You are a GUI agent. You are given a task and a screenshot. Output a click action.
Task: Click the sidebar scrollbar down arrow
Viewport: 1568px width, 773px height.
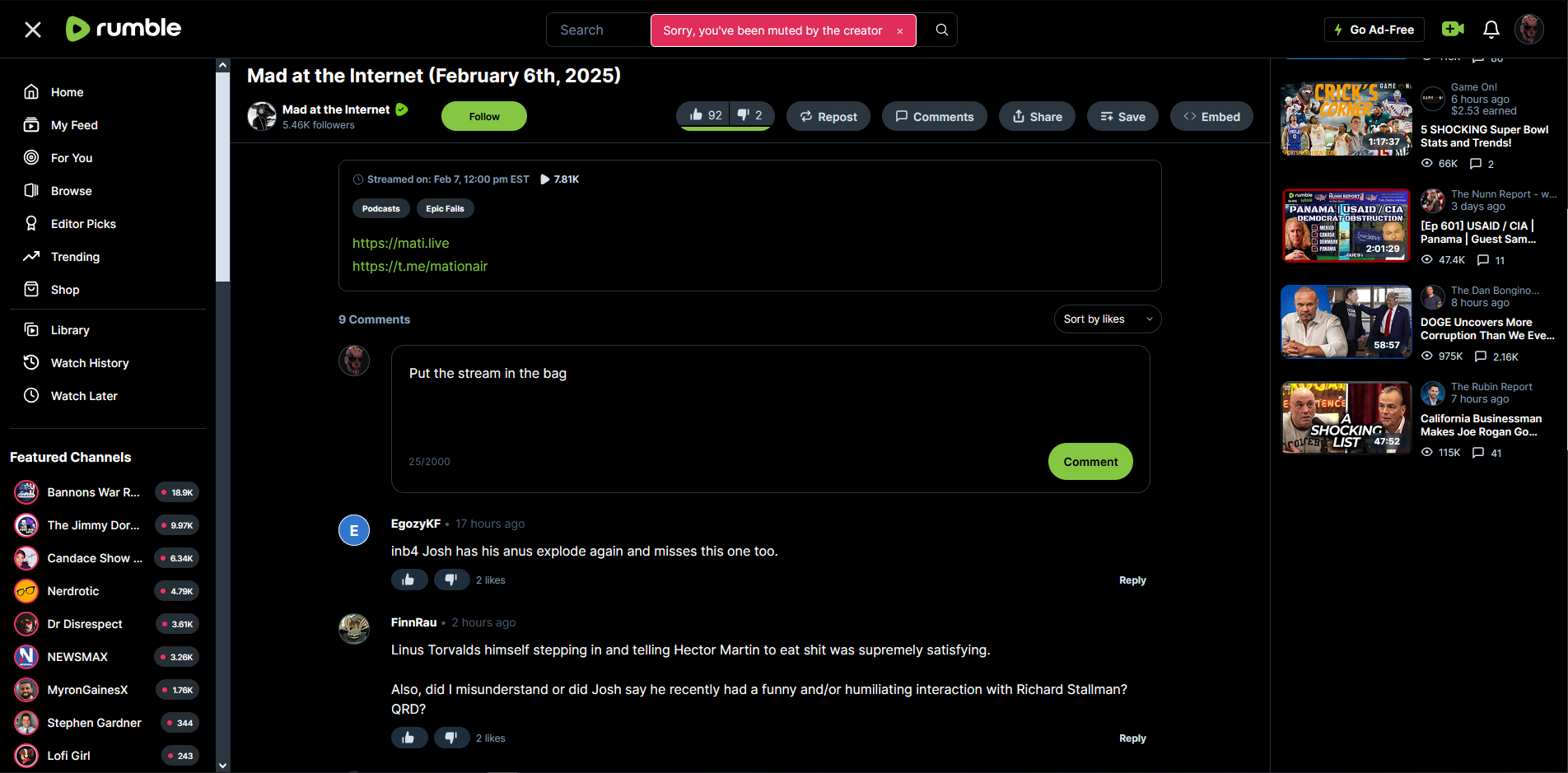[x=222, y=766]
